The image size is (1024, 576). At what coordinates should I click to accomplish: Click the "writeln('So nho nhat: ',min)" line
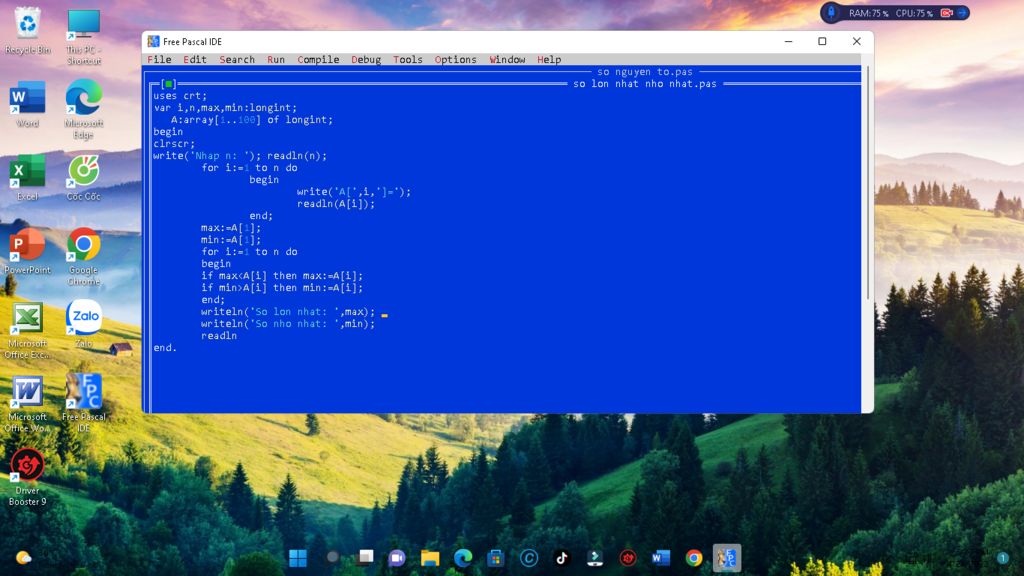tap(288, 324)
